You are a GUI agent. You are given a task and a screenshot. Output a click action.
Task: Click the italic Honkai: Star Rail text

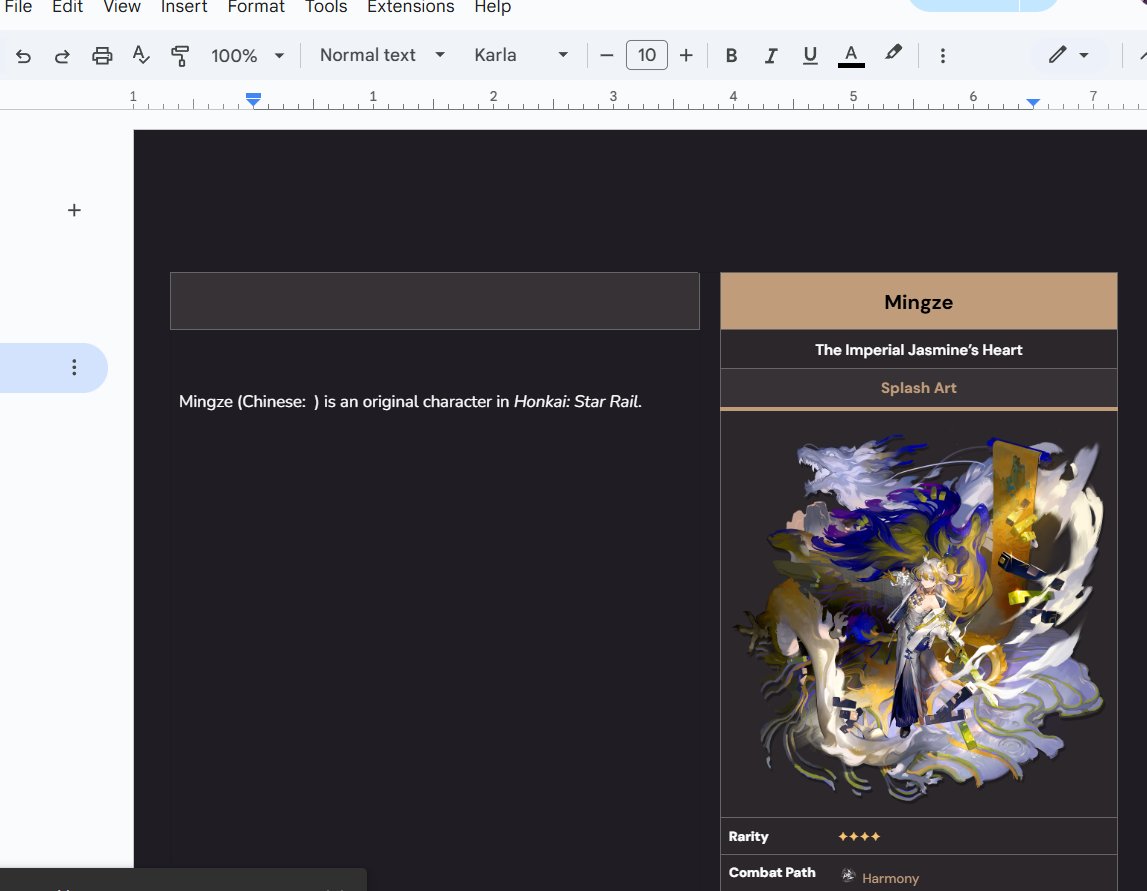pos(576,402)
